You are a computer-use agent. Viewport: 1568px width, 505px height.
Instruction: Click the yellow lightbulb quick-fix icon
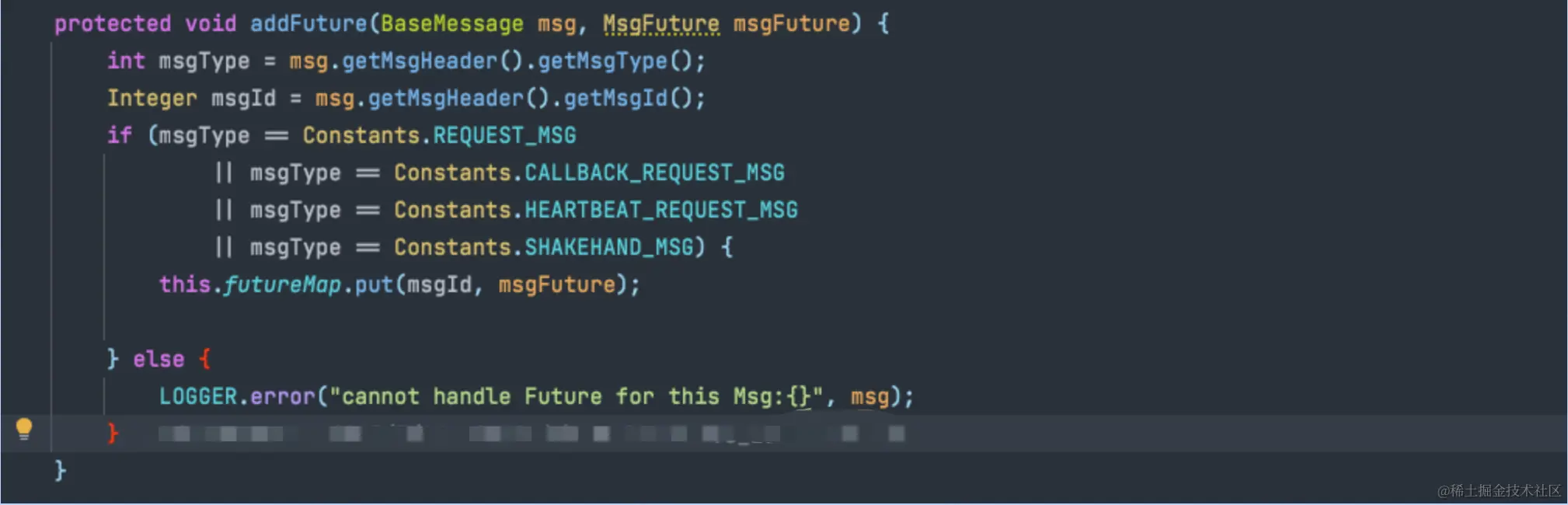pyautogui.click(x=24, y=429)
